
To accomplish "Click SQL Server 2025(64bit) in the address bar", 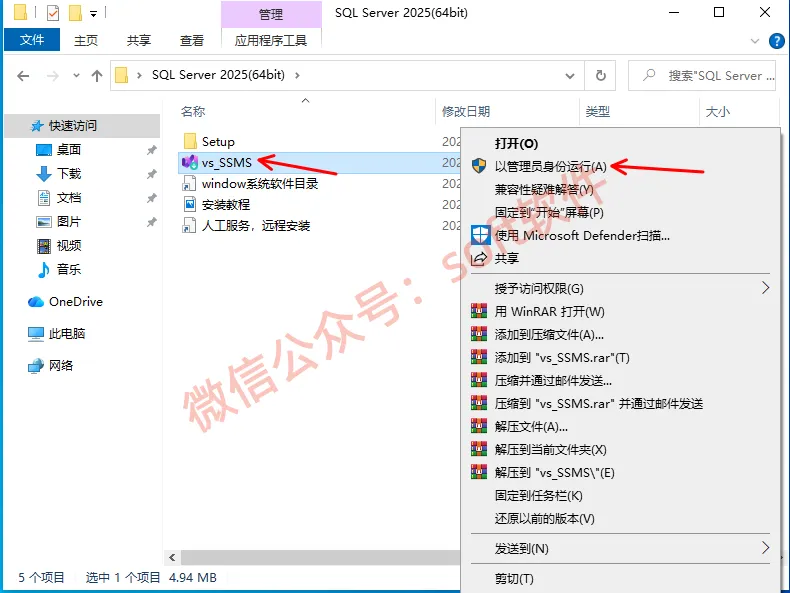I will [x=218, y=75].
